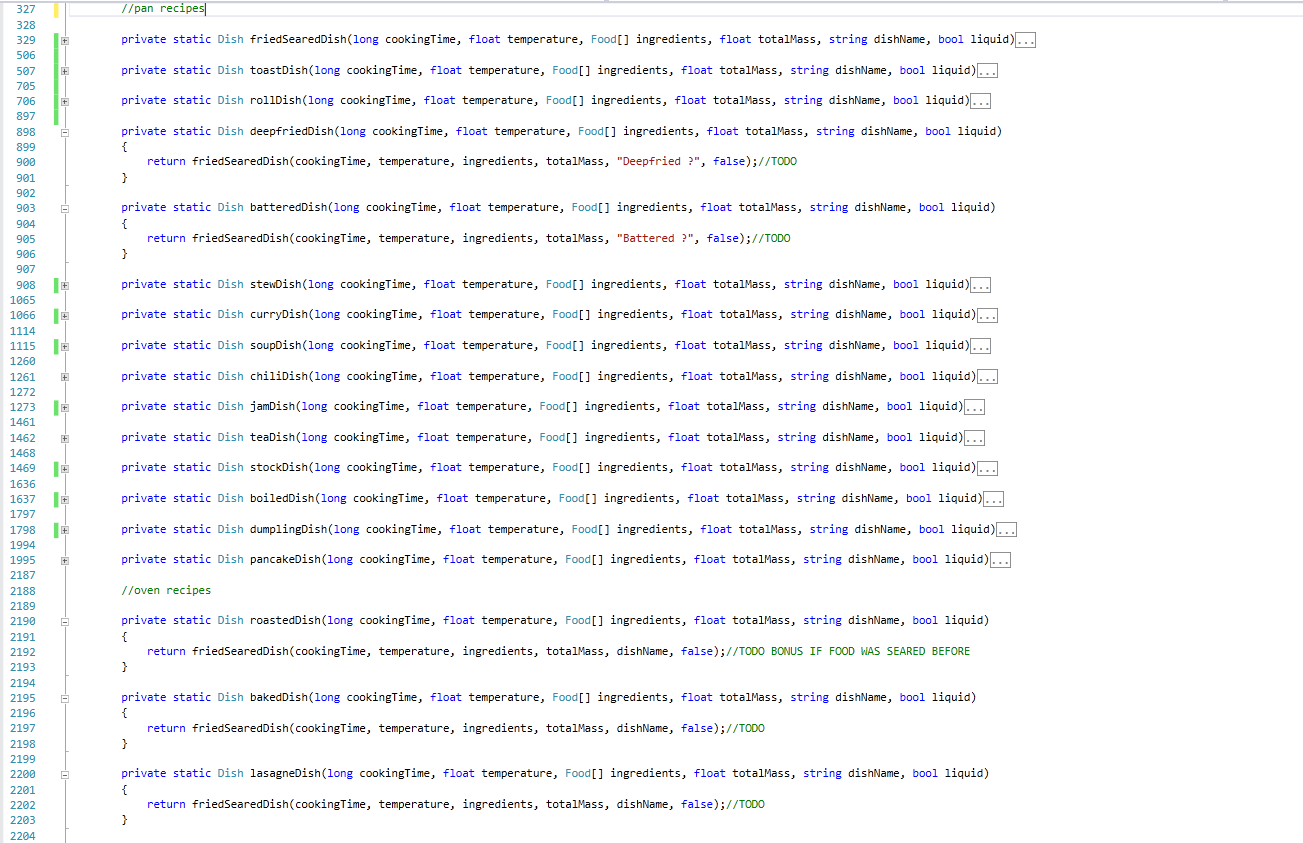1303x843 pixels.
Task: Click the '//TODO' comment on line 905
Action: pos(771,238)
